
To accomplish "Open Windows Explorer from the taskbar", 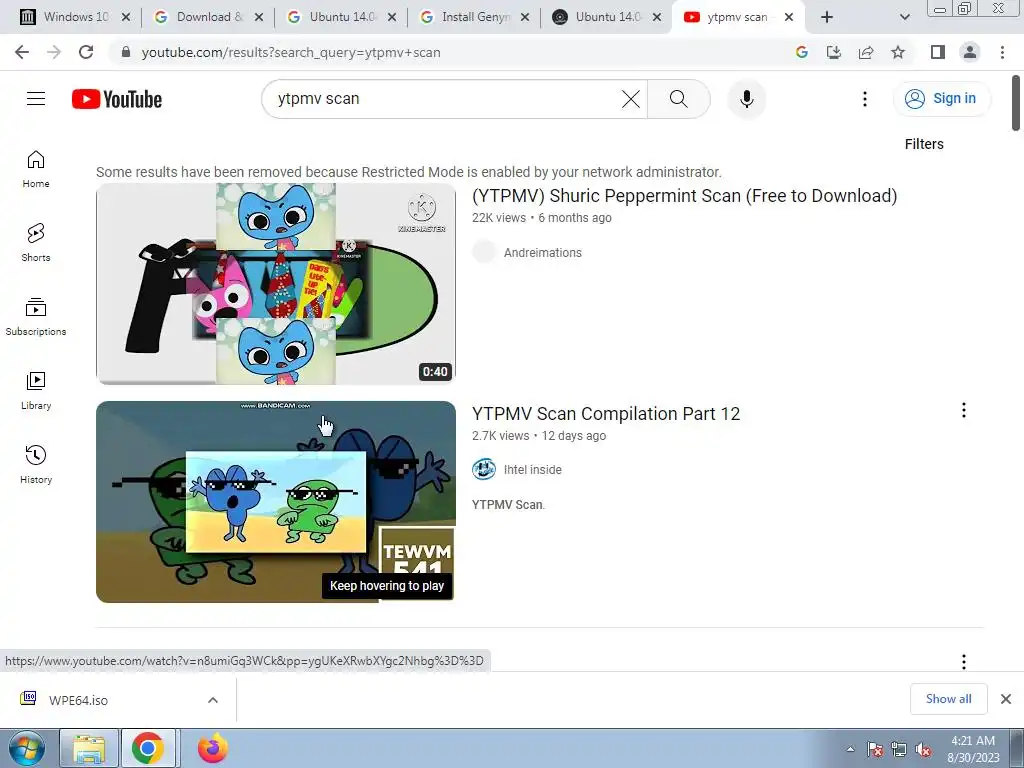I will point(89,748).
